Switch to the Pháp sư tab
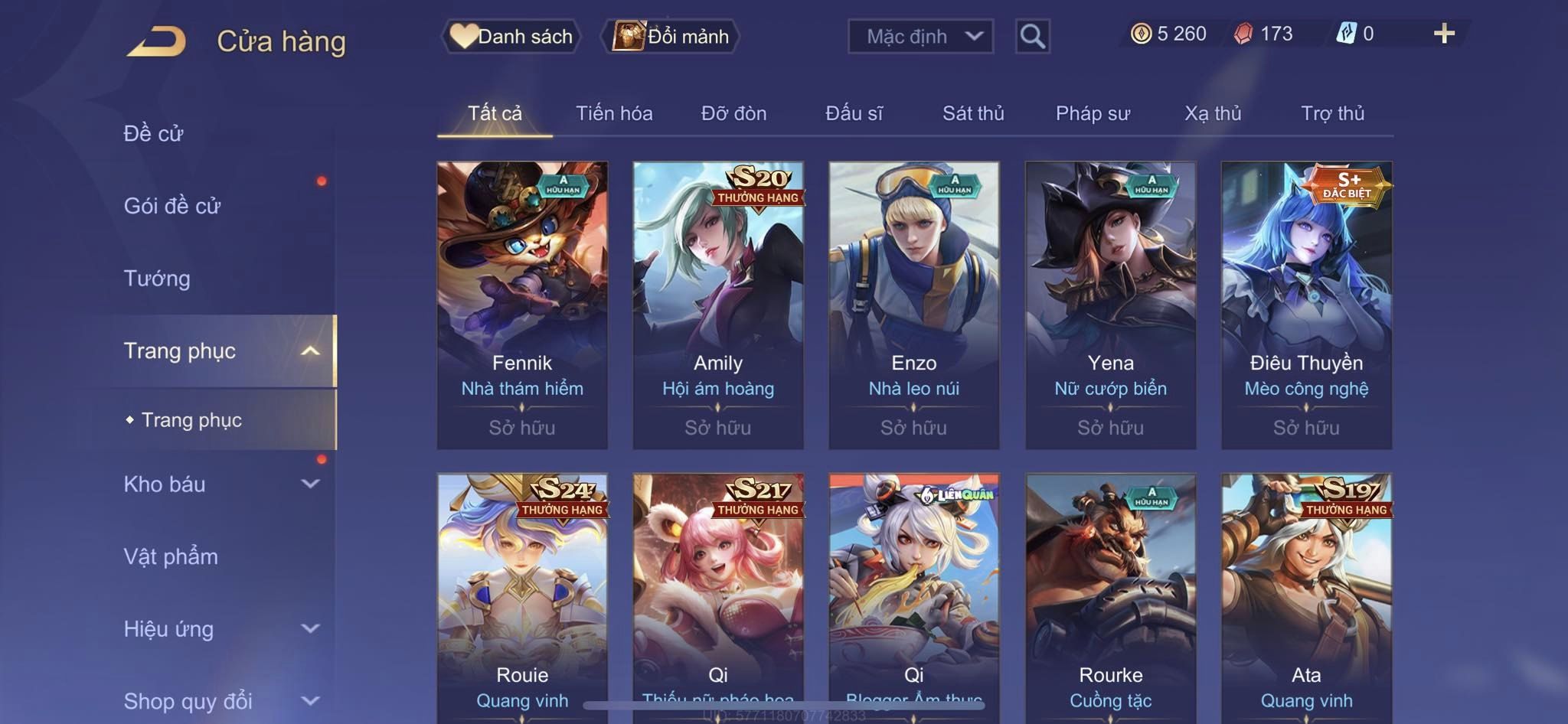The image size is (1568, 724). pos(1093,113)
